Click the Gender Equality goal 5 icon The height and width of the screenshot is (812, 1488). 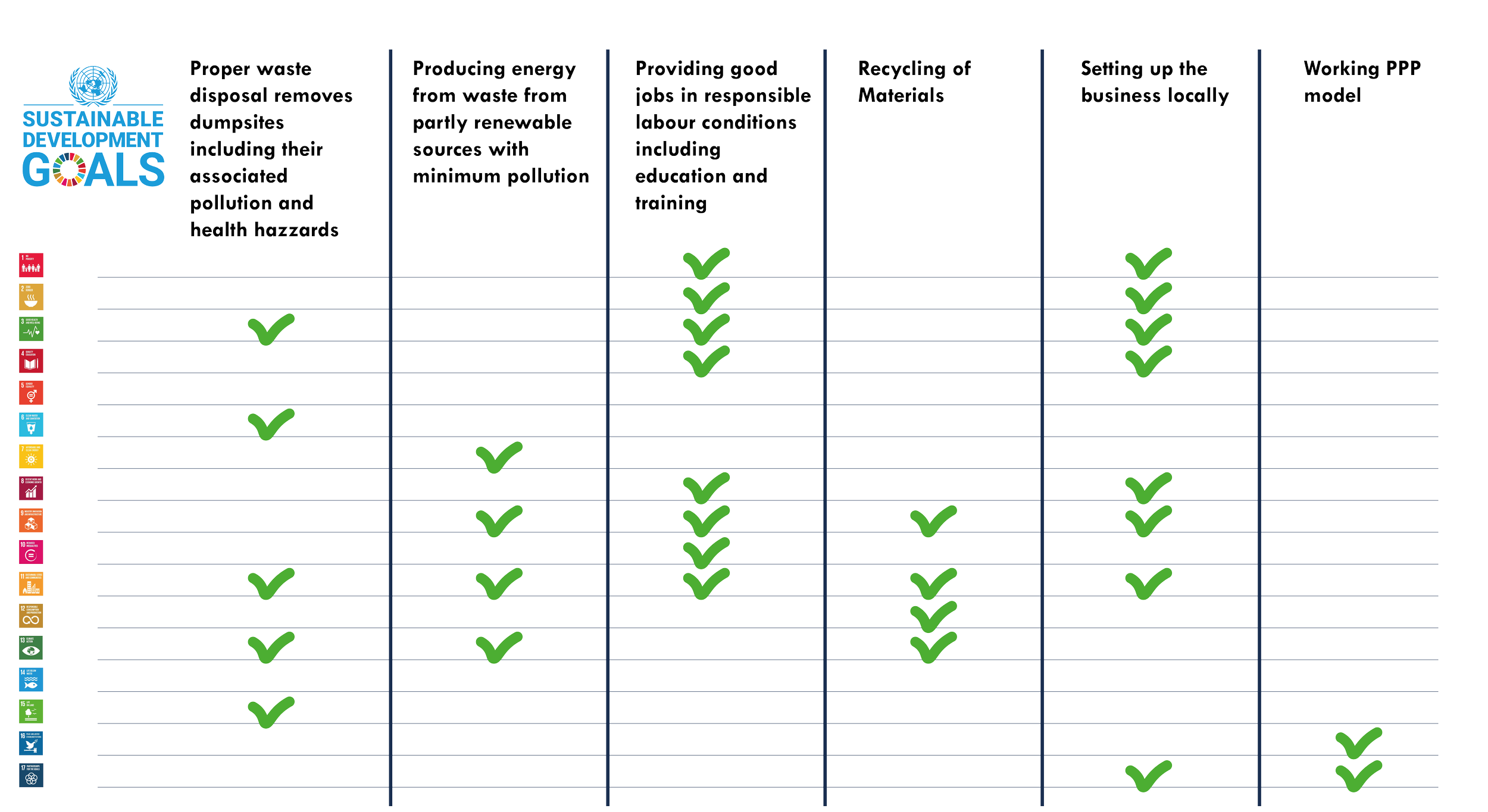[x=31, y=393]
